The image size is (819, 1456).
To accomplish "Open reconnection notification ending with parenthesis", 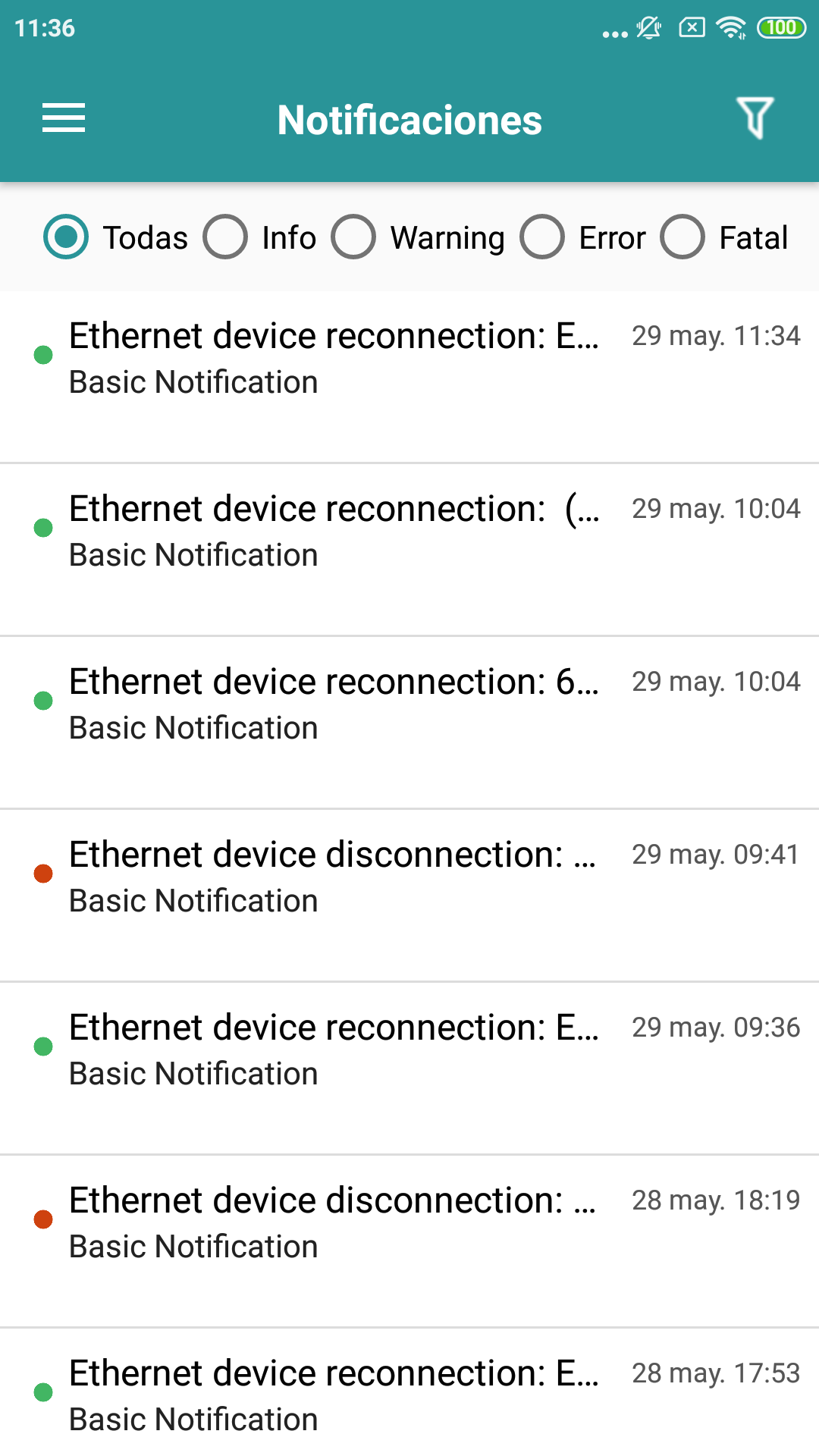I will coord(334,531).
